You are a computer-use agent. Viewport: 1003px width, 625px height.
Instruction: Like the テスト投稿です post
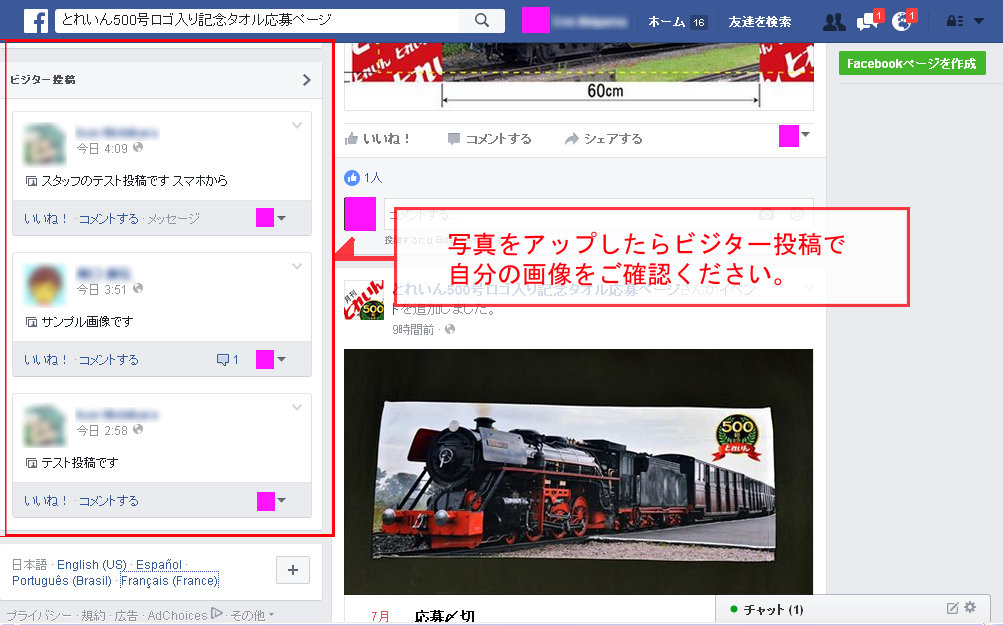[x=45, y=500]
